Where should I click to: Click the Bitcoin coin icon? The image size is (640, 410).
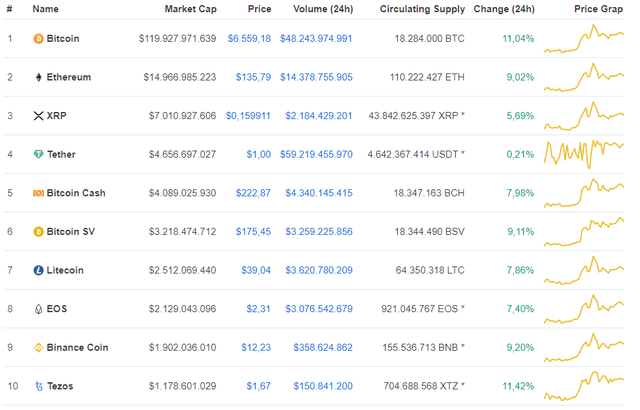click(x=38, y=39)
